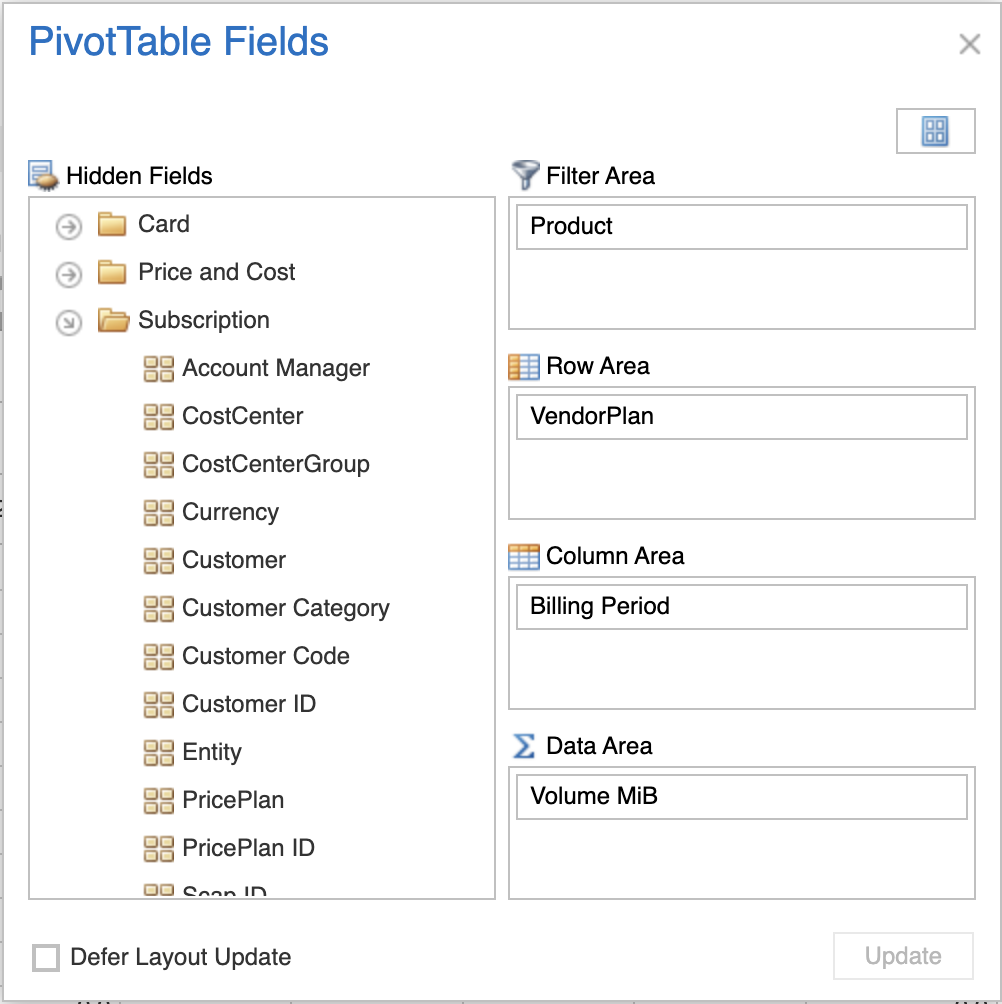Select Volume MiB in the Data Area
Screen dimensions: 1002x1004
coord(741,797)
